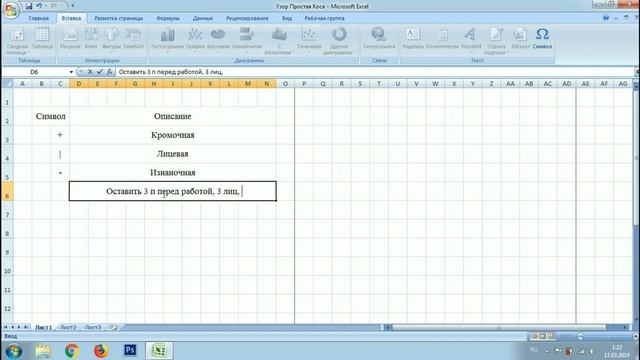Insert a SmartArt graphic
The image size is (640, 360).
click(133, 39)
